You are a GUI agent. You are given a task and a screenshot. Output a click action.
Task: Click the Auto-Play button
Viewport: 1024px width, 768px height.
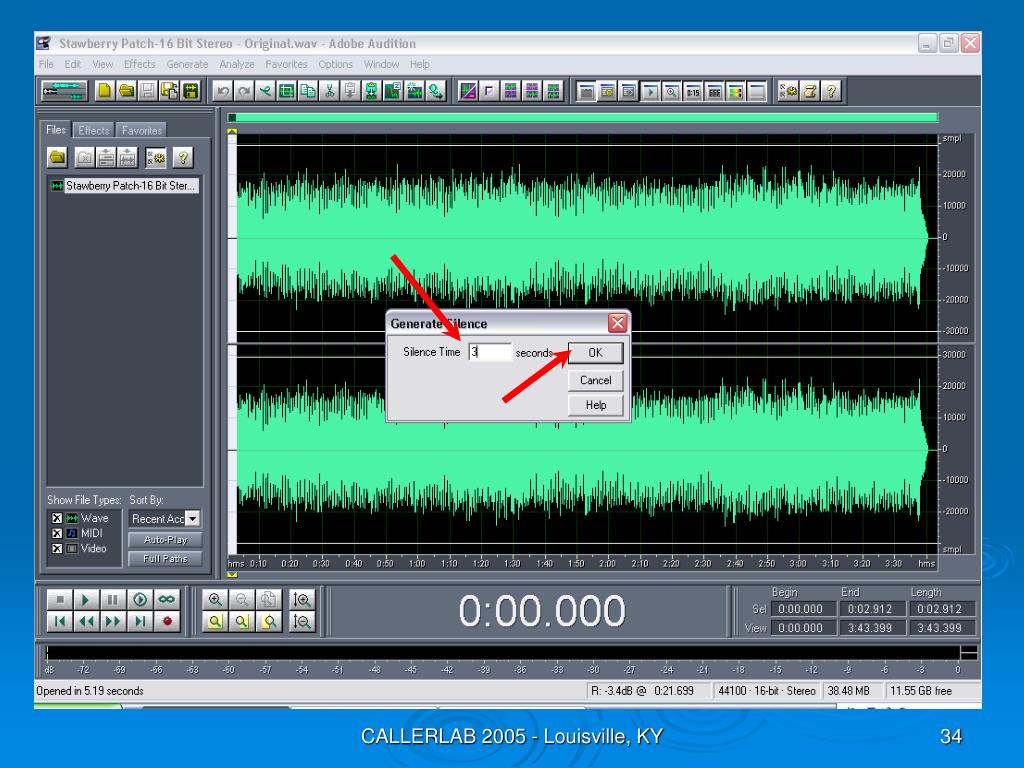[x=165, y=540]
